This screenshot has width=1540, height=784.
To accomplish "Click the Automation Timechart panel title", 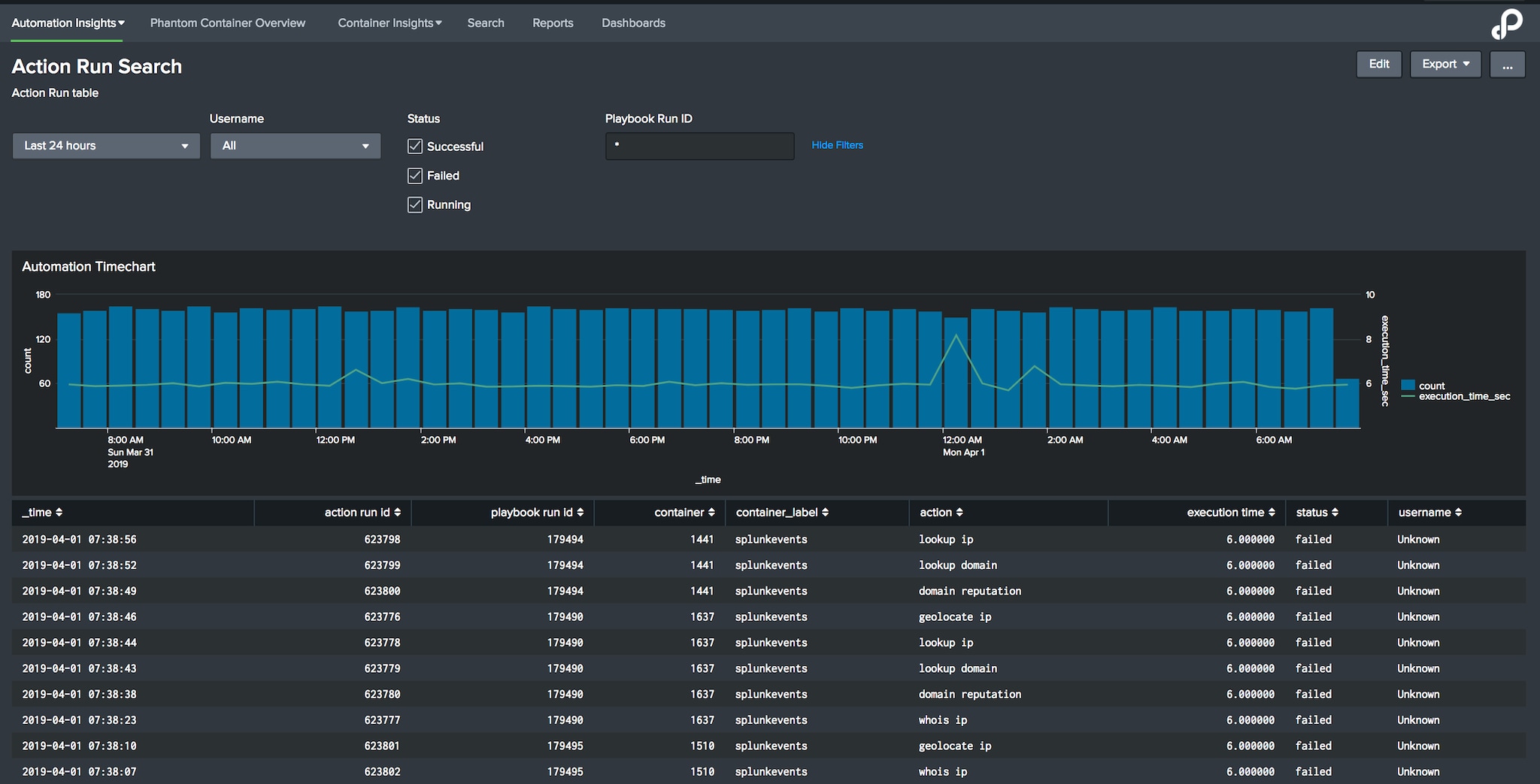I will click(x=89, y=267).
